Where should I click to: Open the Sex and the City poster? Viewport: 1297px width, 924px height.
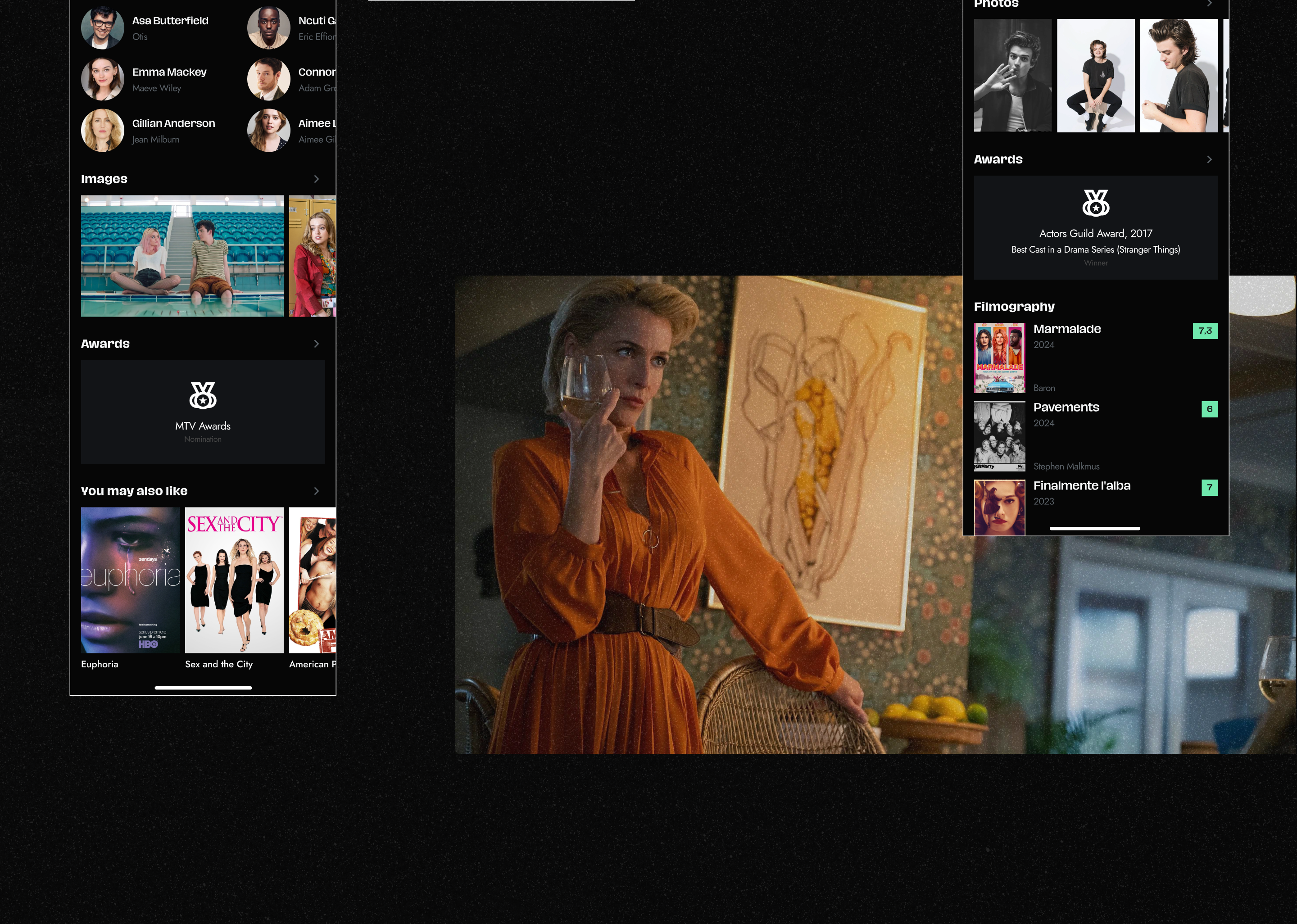pos(234,580)
